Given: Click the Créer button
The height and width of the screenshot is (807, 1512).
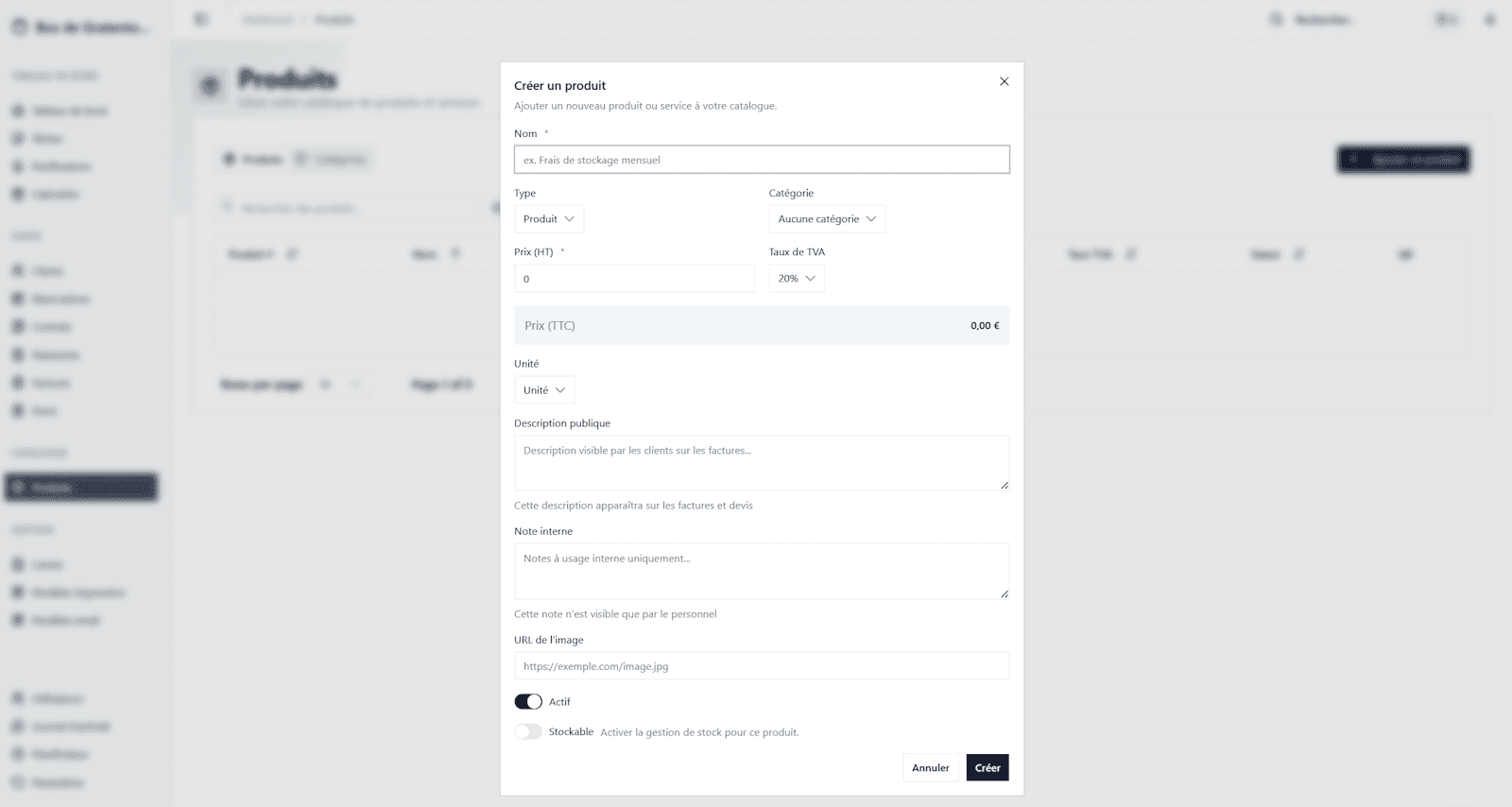Looking at the screenshot, I should pyautogui.click(x=988, y=768).
